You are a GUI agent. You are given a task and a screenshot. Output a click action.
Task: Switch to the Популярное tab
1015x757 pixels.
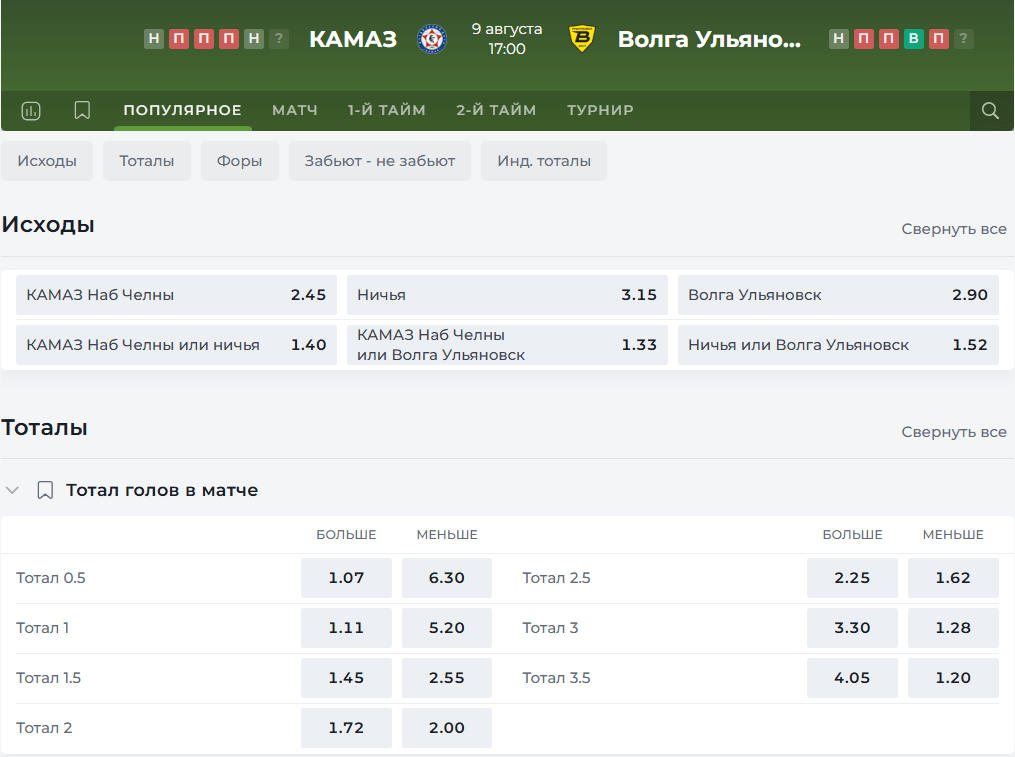pyautogui.click(x=183, y=110)
